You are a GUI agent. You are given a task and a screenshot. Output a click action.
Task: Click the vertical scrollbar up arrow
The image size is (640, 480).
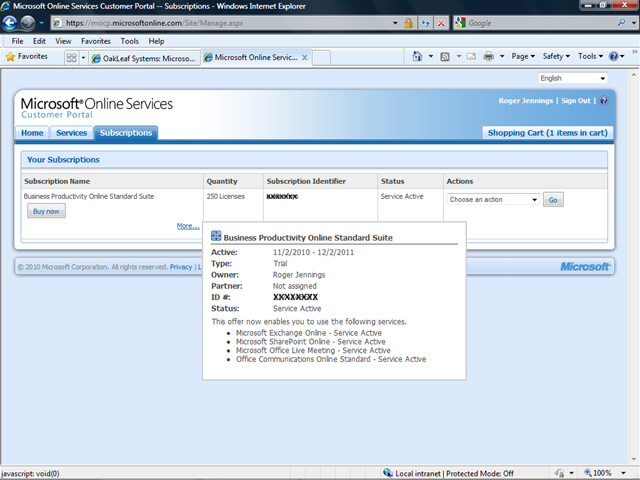tap(633, 75)
